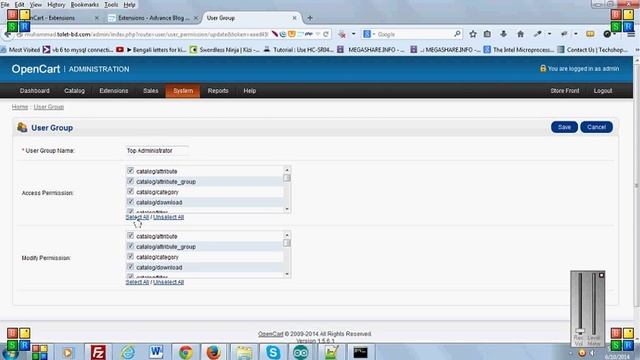Viewport: 640px width, 360px height.
Task: Open the Firefox downloads arrow icon
Action: pos(504,34)
